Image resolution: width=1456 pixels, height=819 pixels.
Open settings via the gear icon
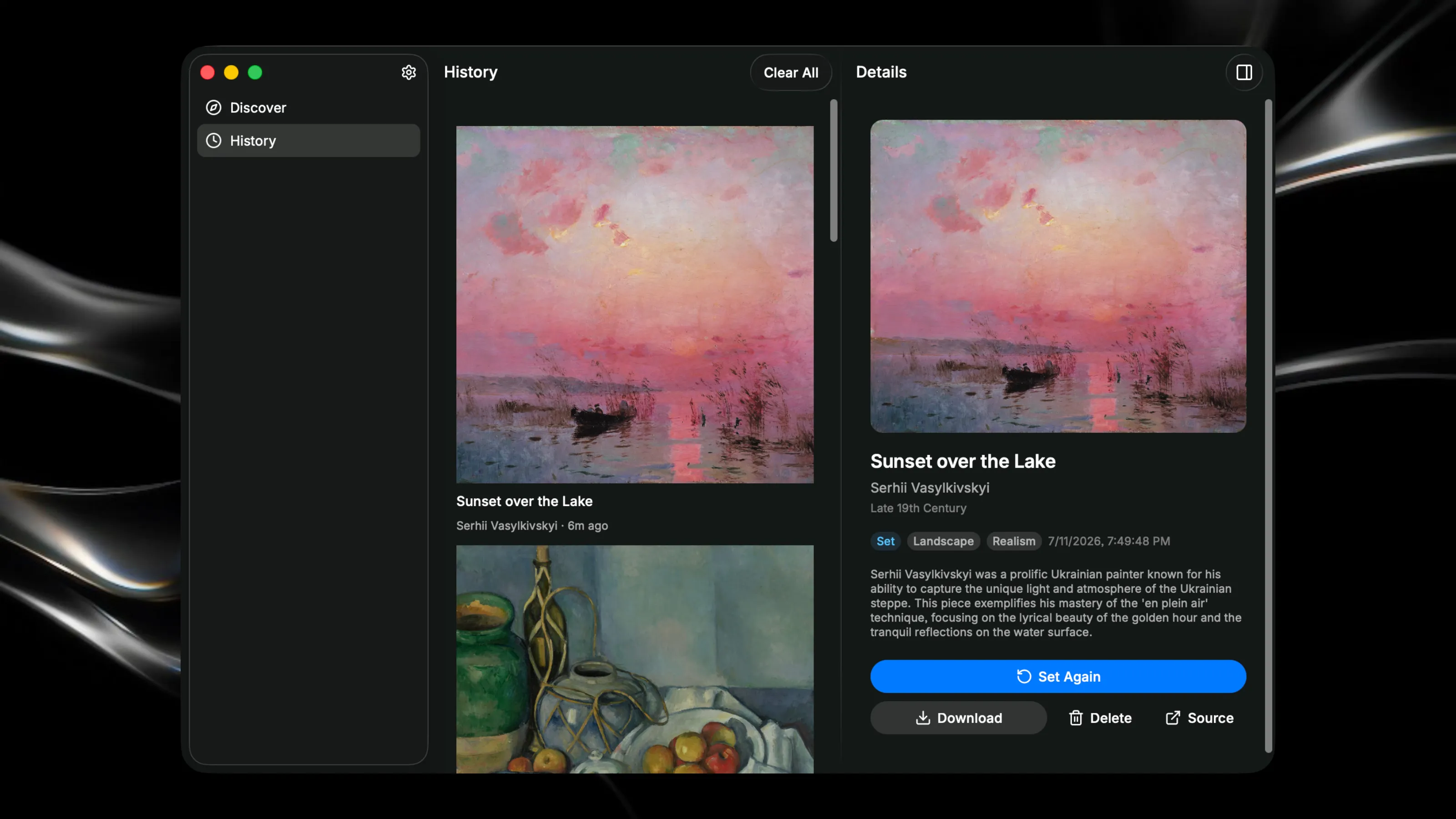pyautogui.click(x=409, y=72)
